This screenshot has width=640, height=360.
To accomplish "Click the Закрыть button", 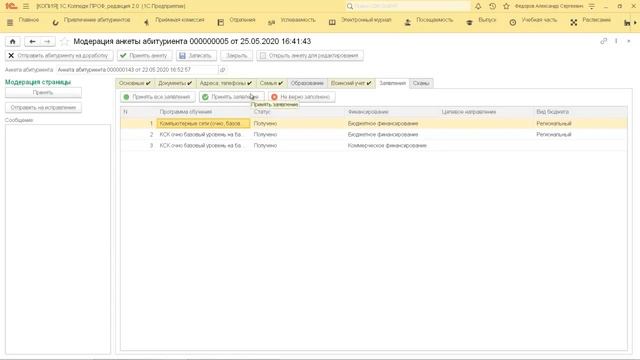I will [236, 56].
